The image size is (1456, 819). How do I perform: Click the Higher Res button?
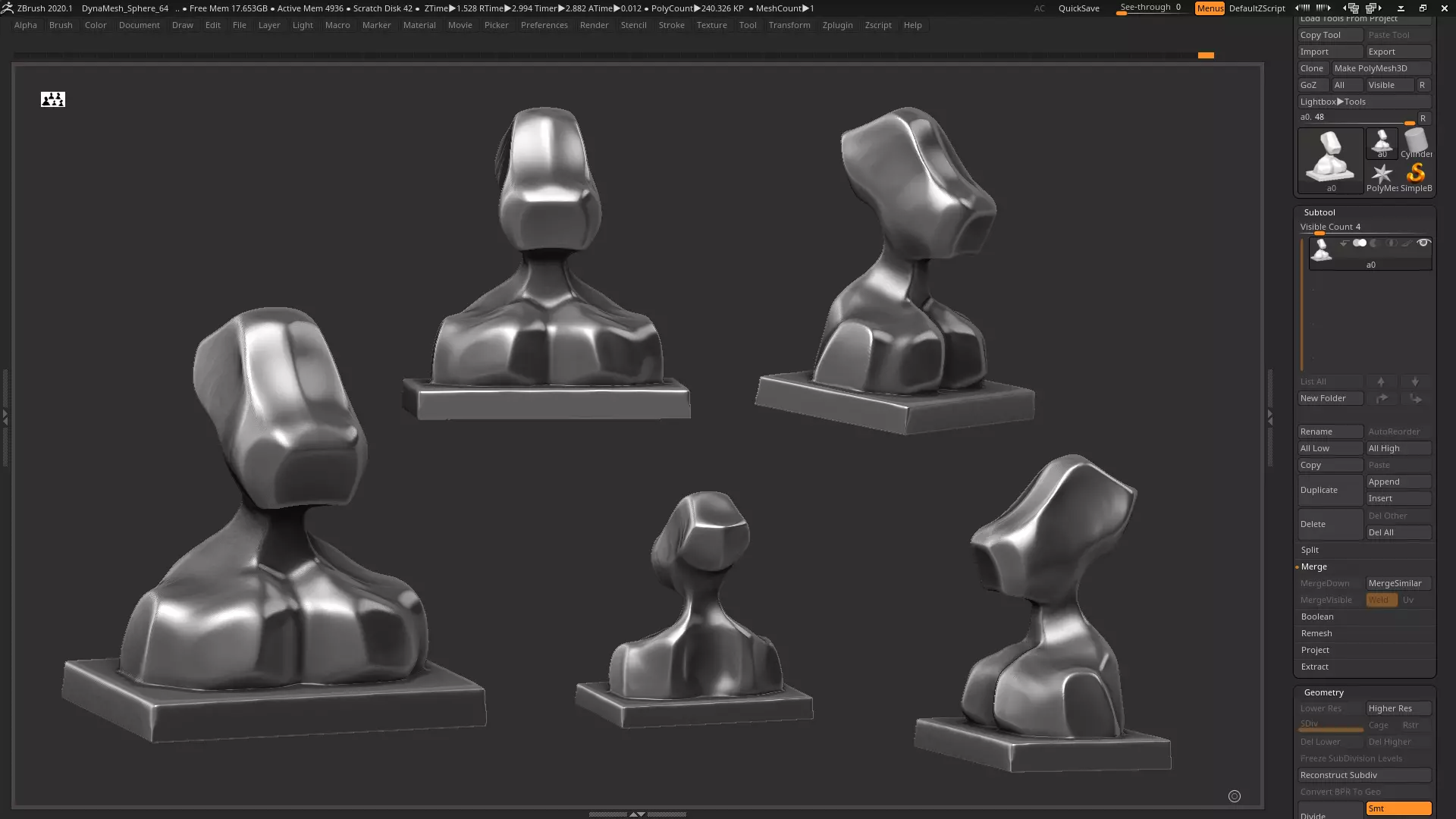pos(1398,708)
